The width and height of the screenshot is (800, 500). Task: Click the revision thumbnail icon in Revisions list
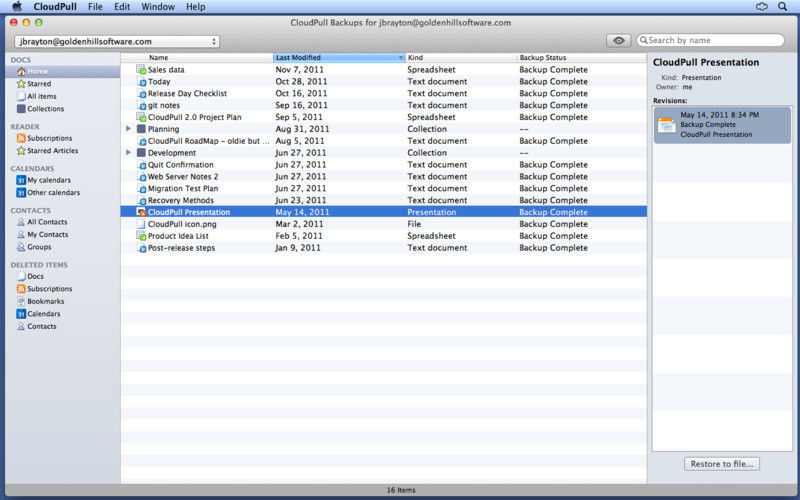coord(667,125)
